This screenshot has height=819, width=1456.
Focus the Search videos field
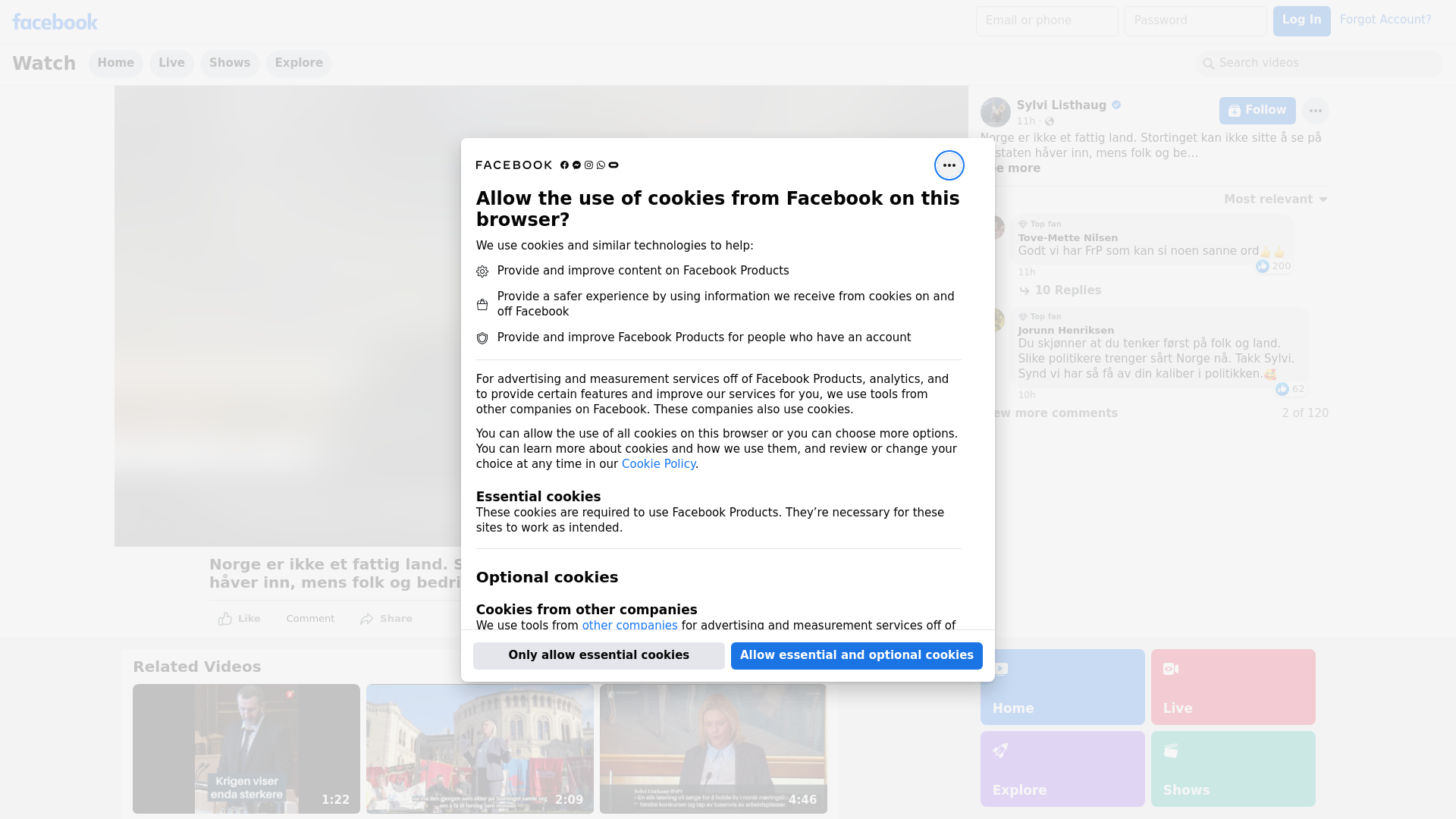tap(1319, 64)
